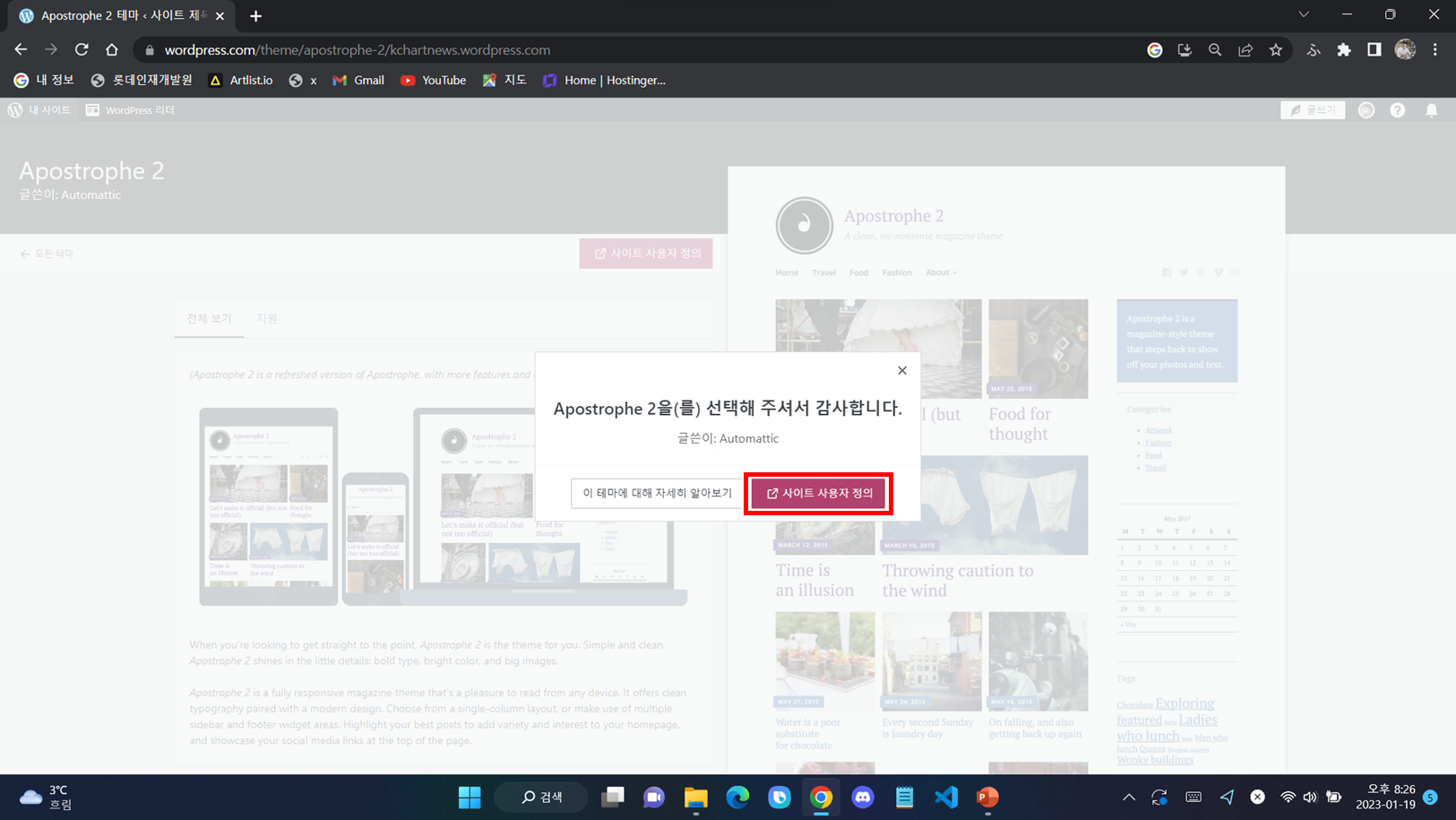Close the theme thank-you dialog

902,370
